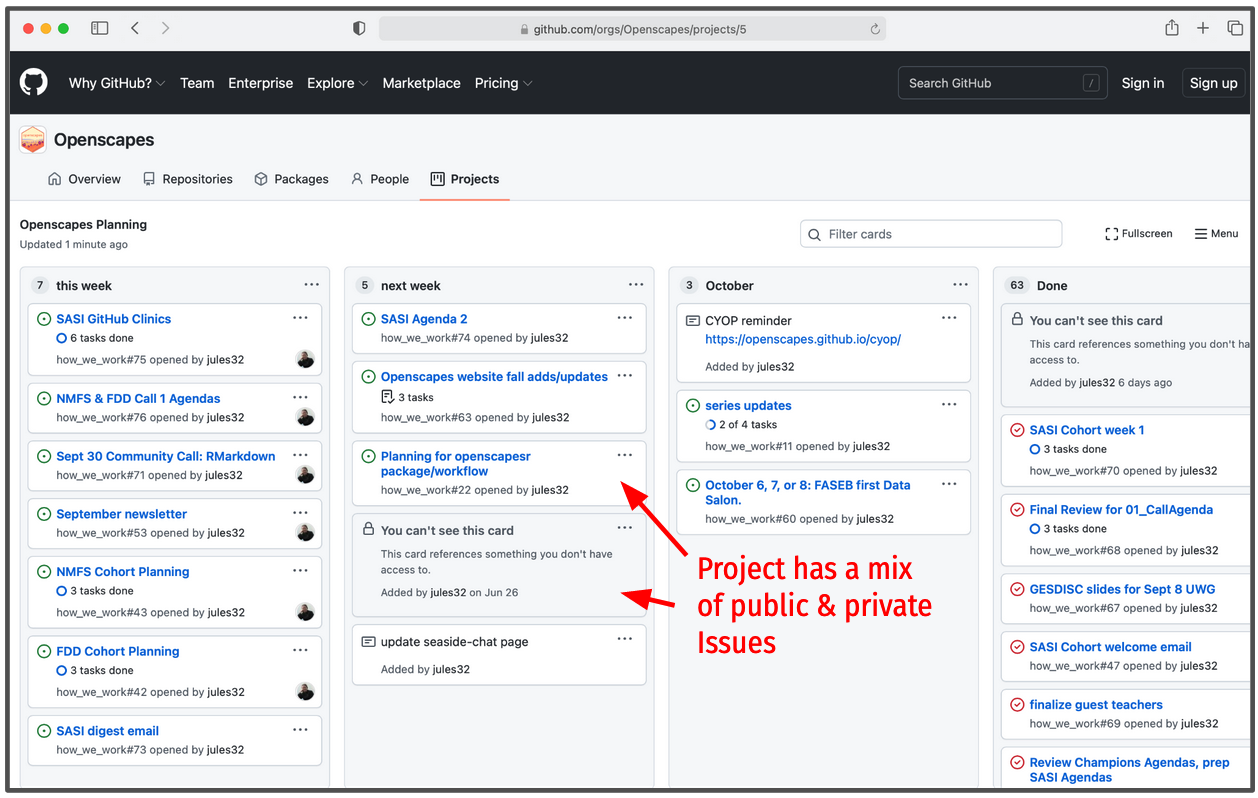Open the openscapes.github.io/cyop link
The width and height of the screenshot is (1258, 798).
tap(802, 339)
